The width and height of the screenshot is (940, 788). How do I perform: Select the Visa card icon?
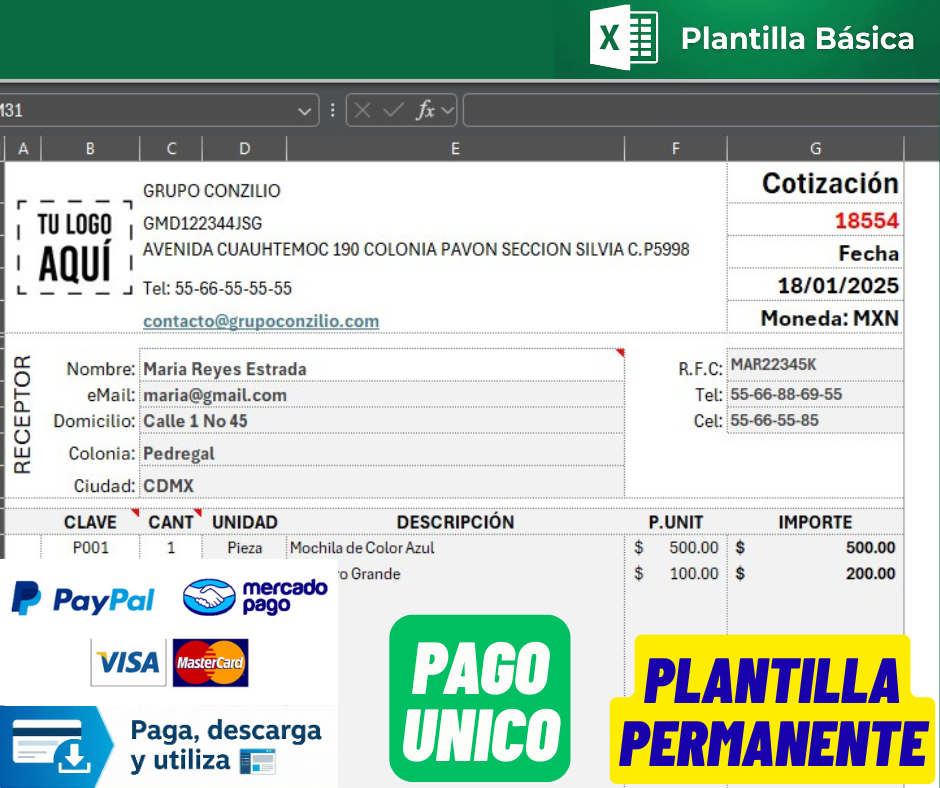tap(127, 662)
